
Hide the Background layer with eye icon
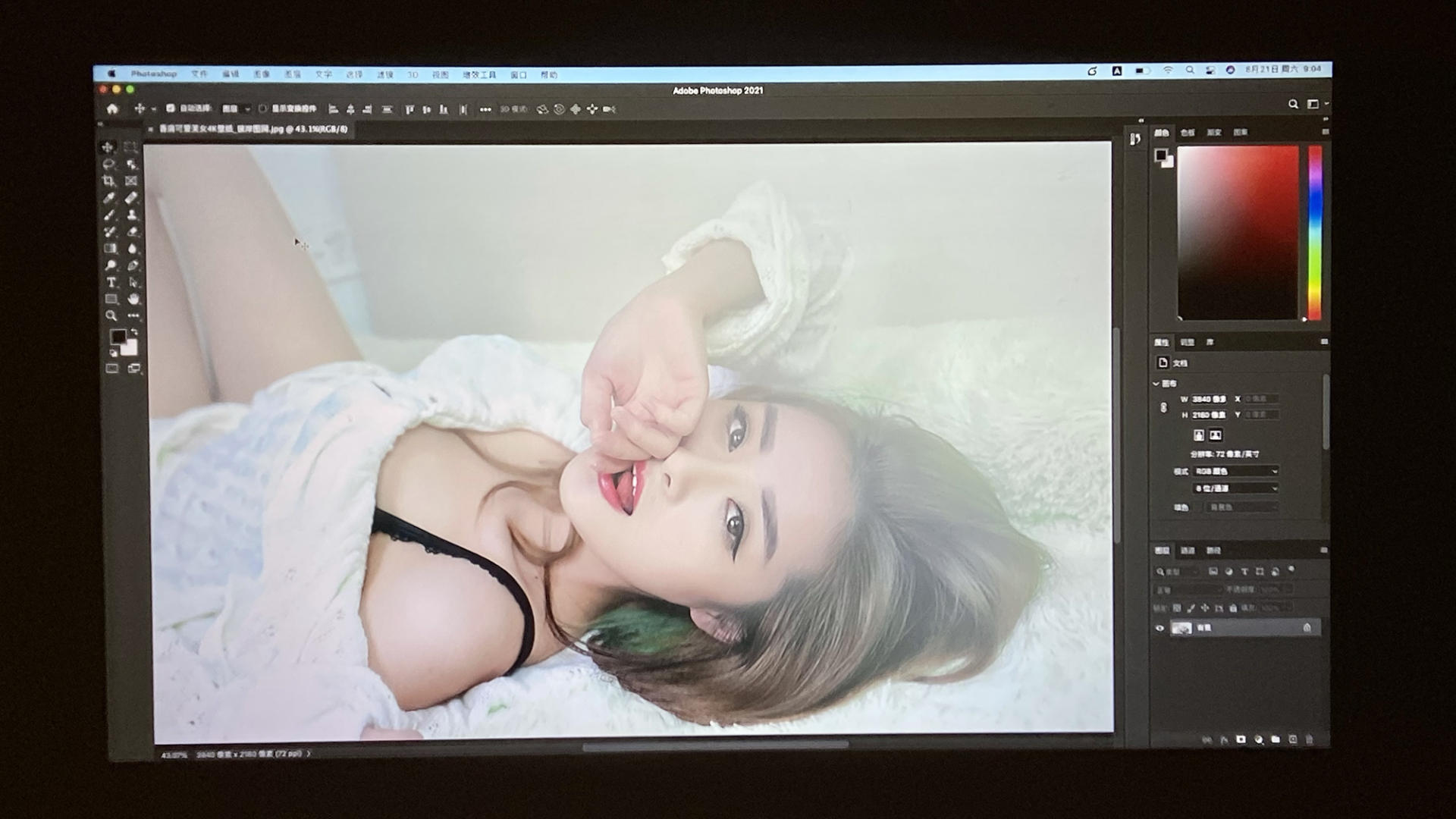coord(1159,628)
